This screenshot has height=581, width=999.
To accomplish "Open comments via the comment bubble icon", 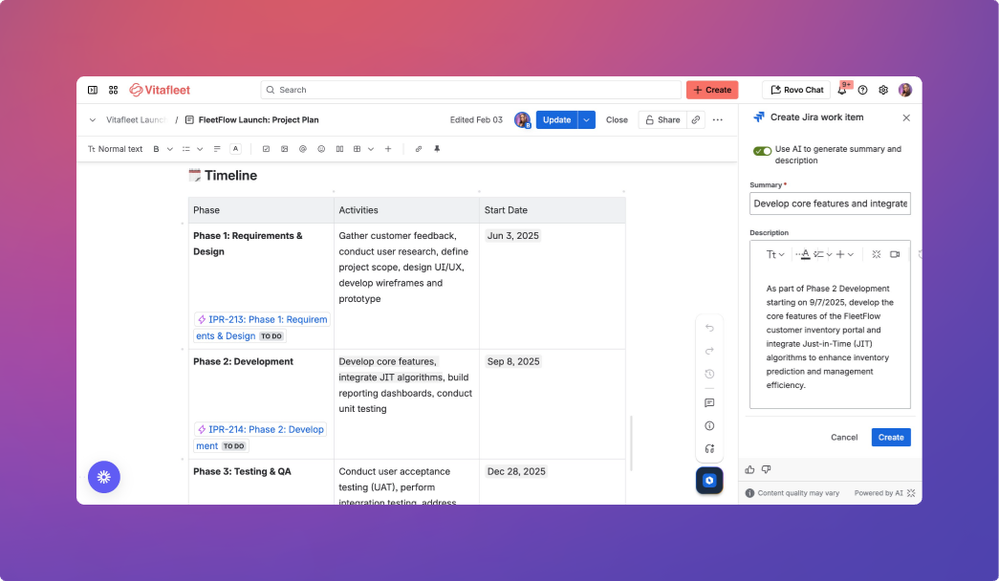I will click(710, 403).
